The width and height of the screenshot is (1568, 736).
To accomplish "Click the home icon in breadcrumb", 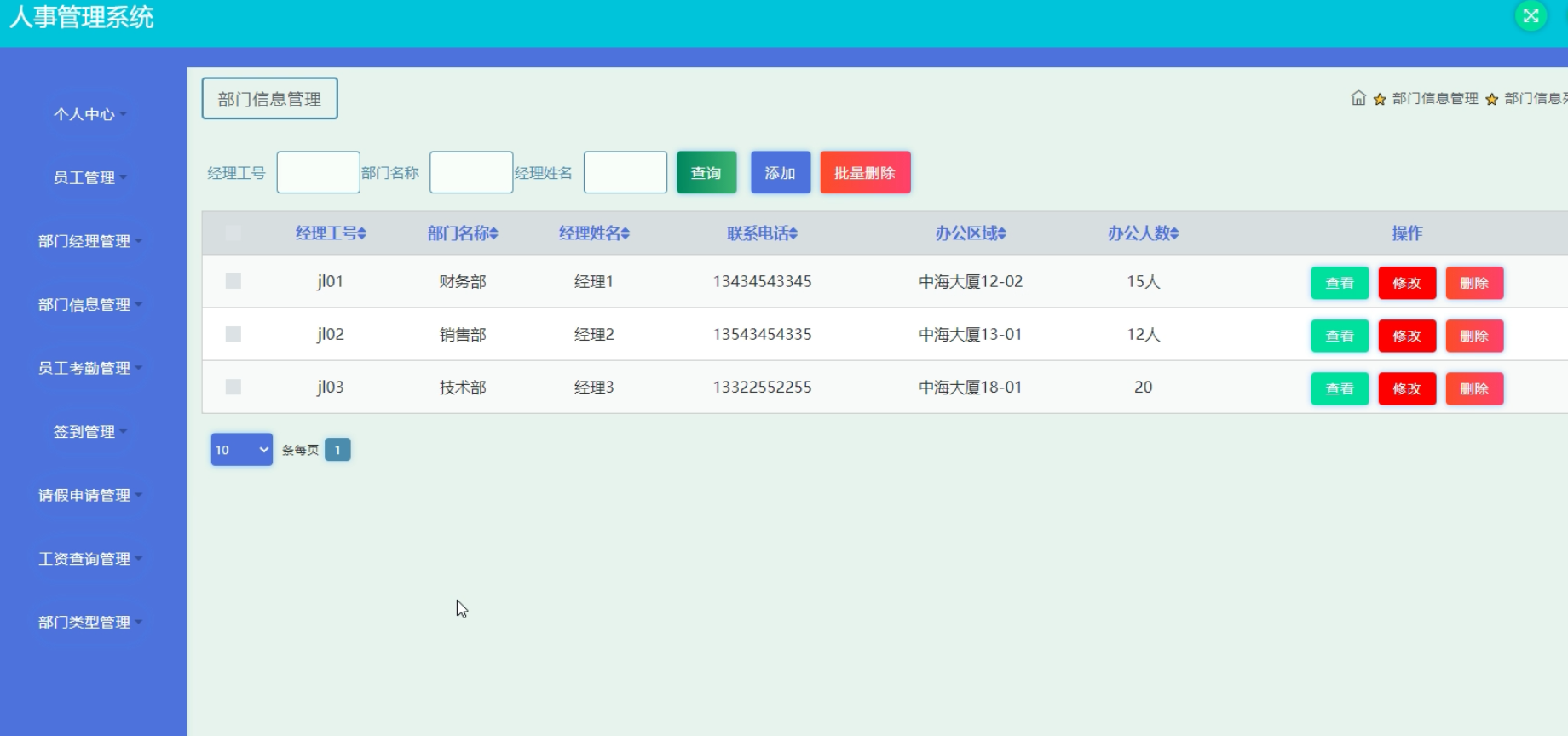I will tap(1358, 98).
